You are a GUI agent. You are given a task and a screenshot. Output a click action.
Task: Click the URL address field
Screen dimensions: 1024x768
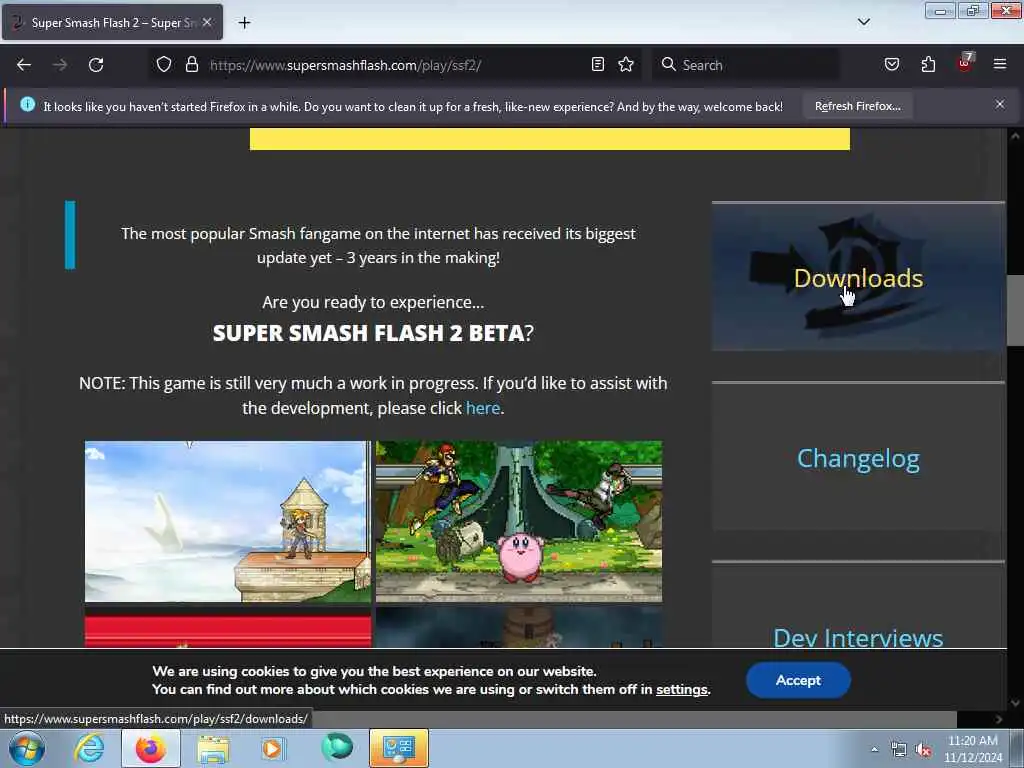(x=394, y=65)
